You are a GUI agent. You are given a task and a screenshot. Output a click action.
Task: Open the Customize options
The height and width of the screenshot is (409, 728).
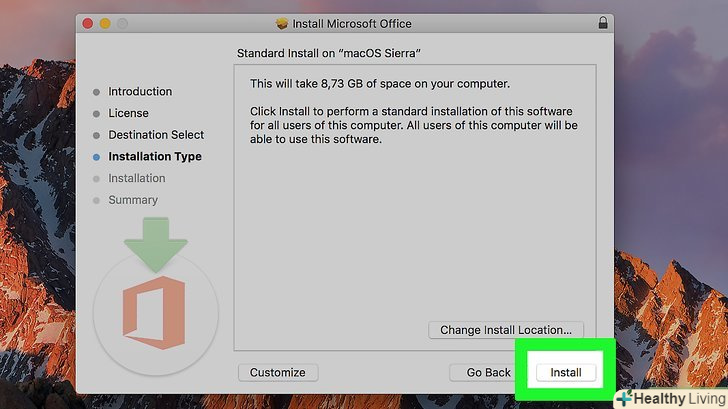277,373
